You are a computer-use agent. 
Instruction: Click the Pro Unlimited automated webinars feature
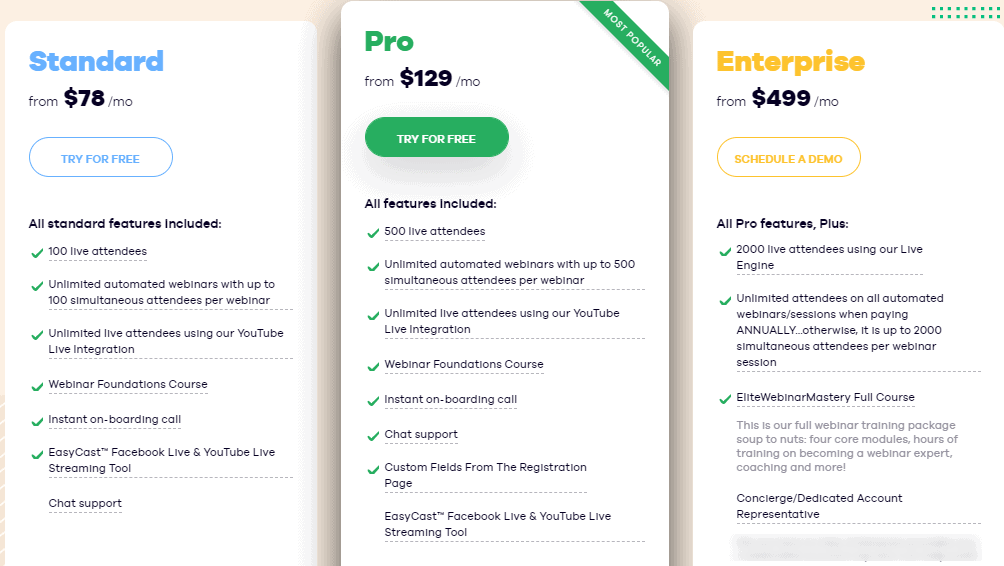(x=510, y=272)
